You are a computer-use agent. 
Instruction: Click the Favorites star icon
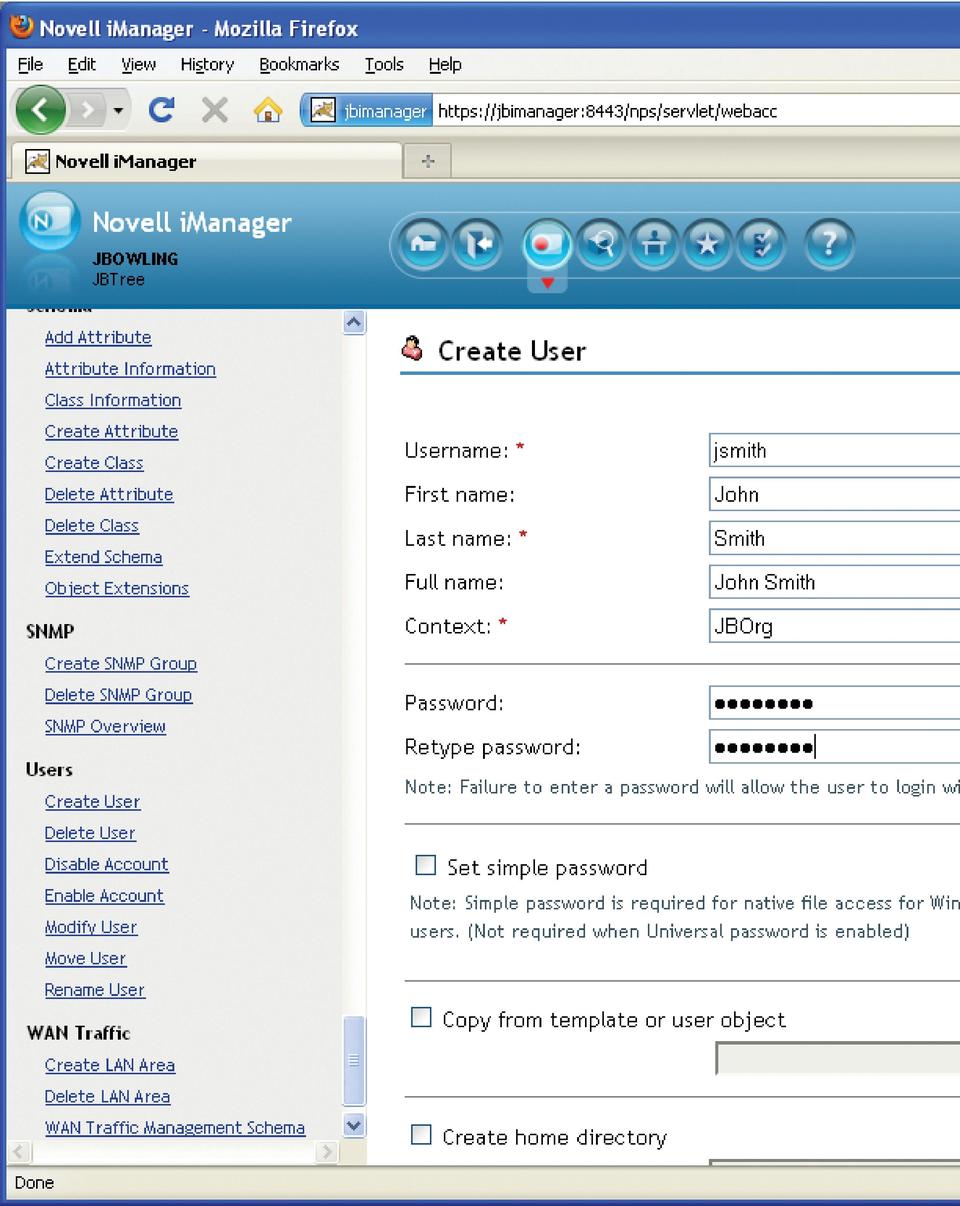click(x=709, y=246)
